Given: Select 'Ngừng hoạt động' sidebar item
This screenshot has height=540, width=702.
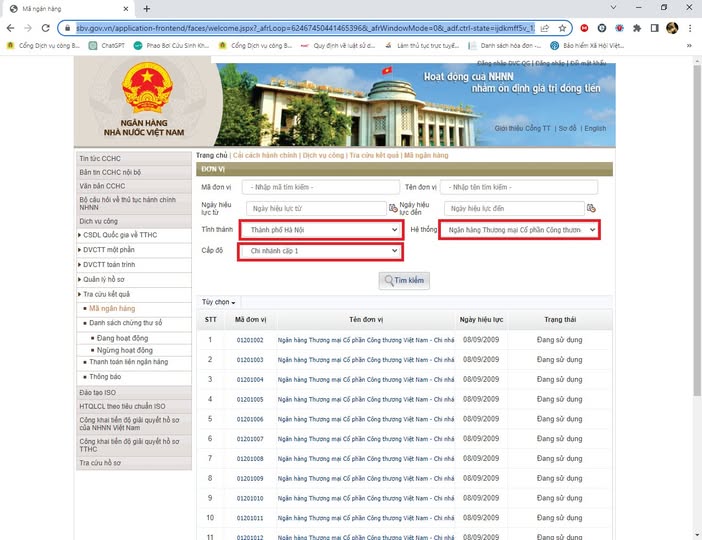Looking at the screenshot, I should click(x=125, y=350).
